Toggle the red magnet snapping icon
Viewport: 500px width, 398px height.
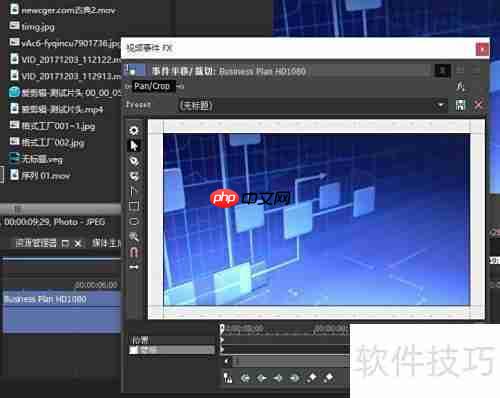(x=134, y=252)
